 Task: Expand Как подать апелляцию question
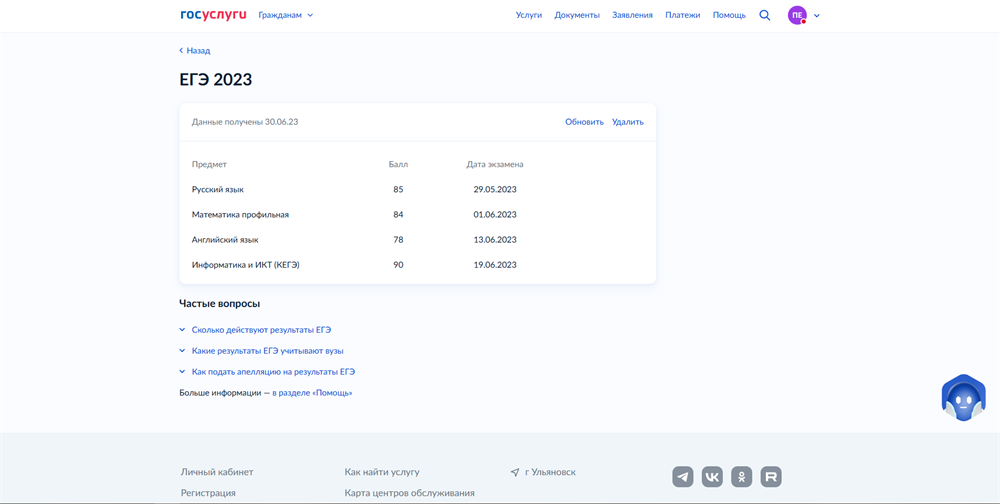267,371
